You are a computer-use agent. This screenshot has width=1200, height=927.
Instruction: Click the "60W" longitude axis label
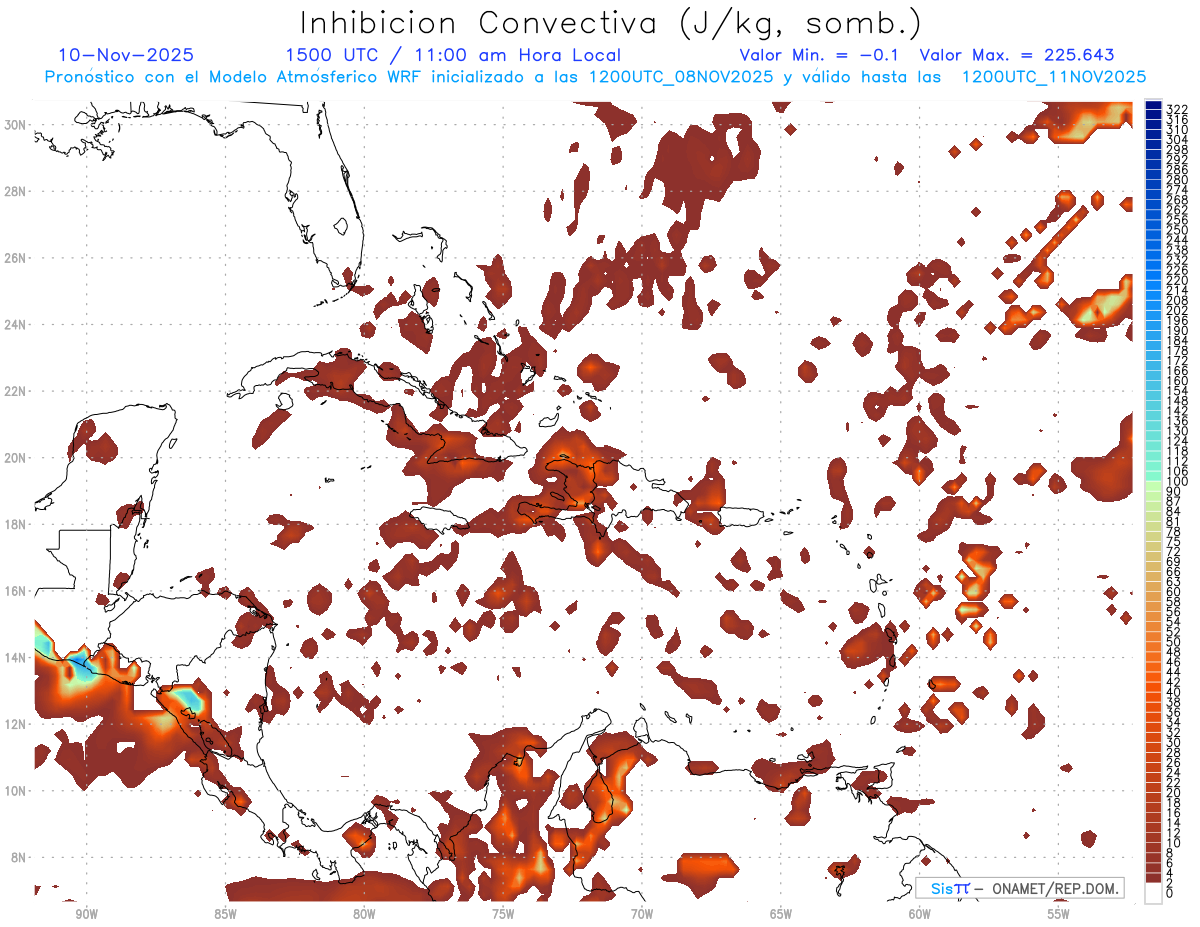coord(920,913)
